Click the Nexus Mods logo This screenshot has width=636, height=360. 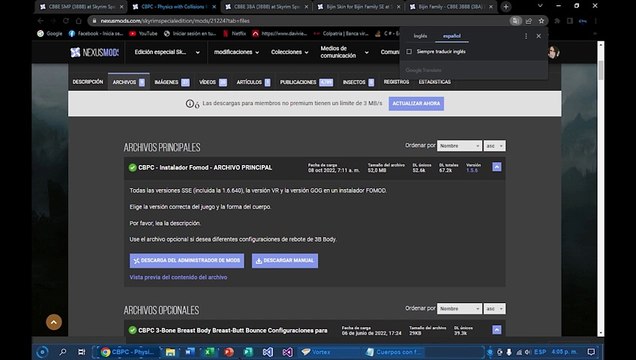(95, 52)
